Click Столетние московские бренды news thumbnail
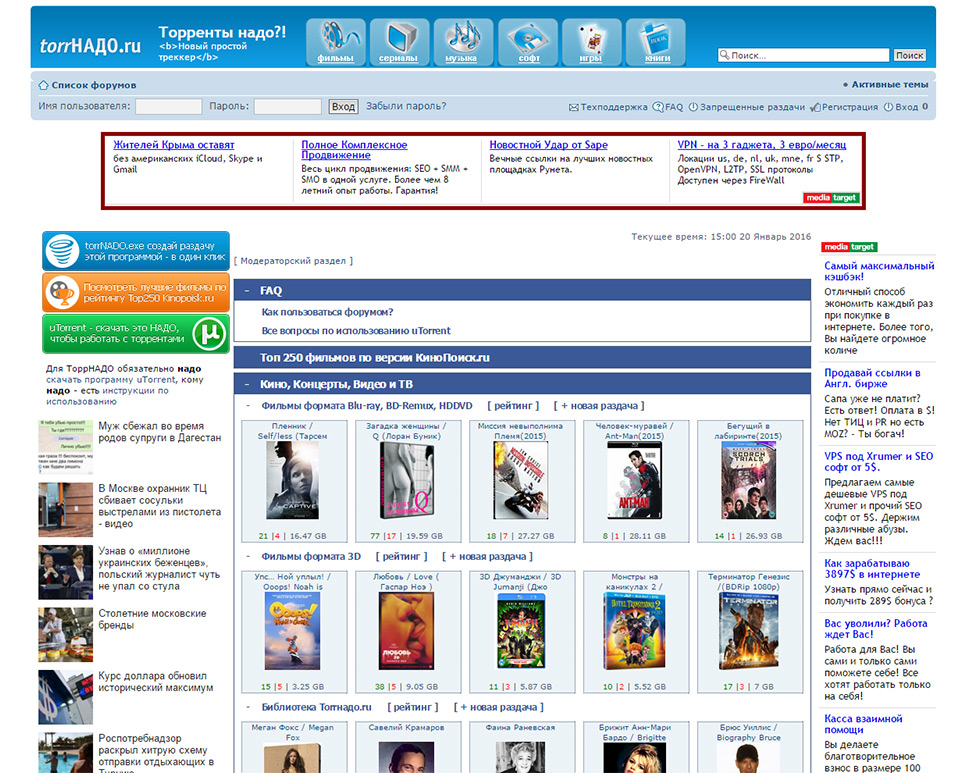 tap(65, 634)
